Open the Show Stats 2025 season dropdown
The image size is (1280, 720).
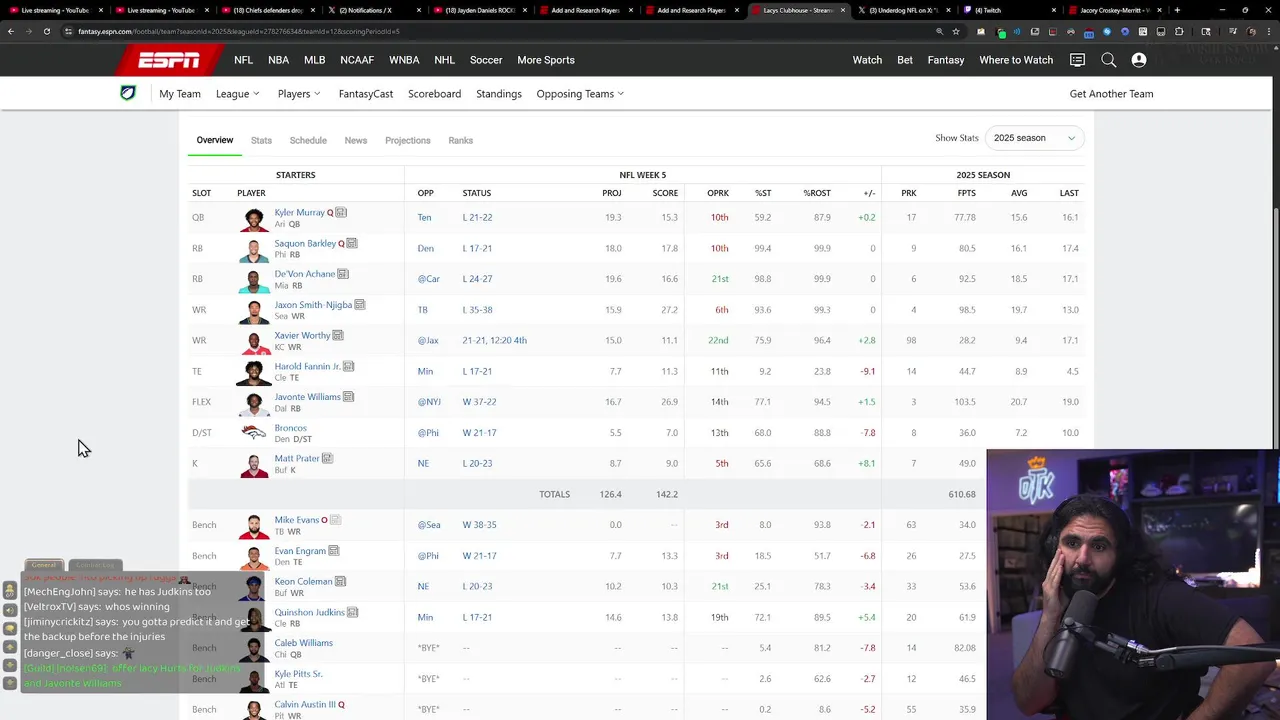pos(1034,138)
